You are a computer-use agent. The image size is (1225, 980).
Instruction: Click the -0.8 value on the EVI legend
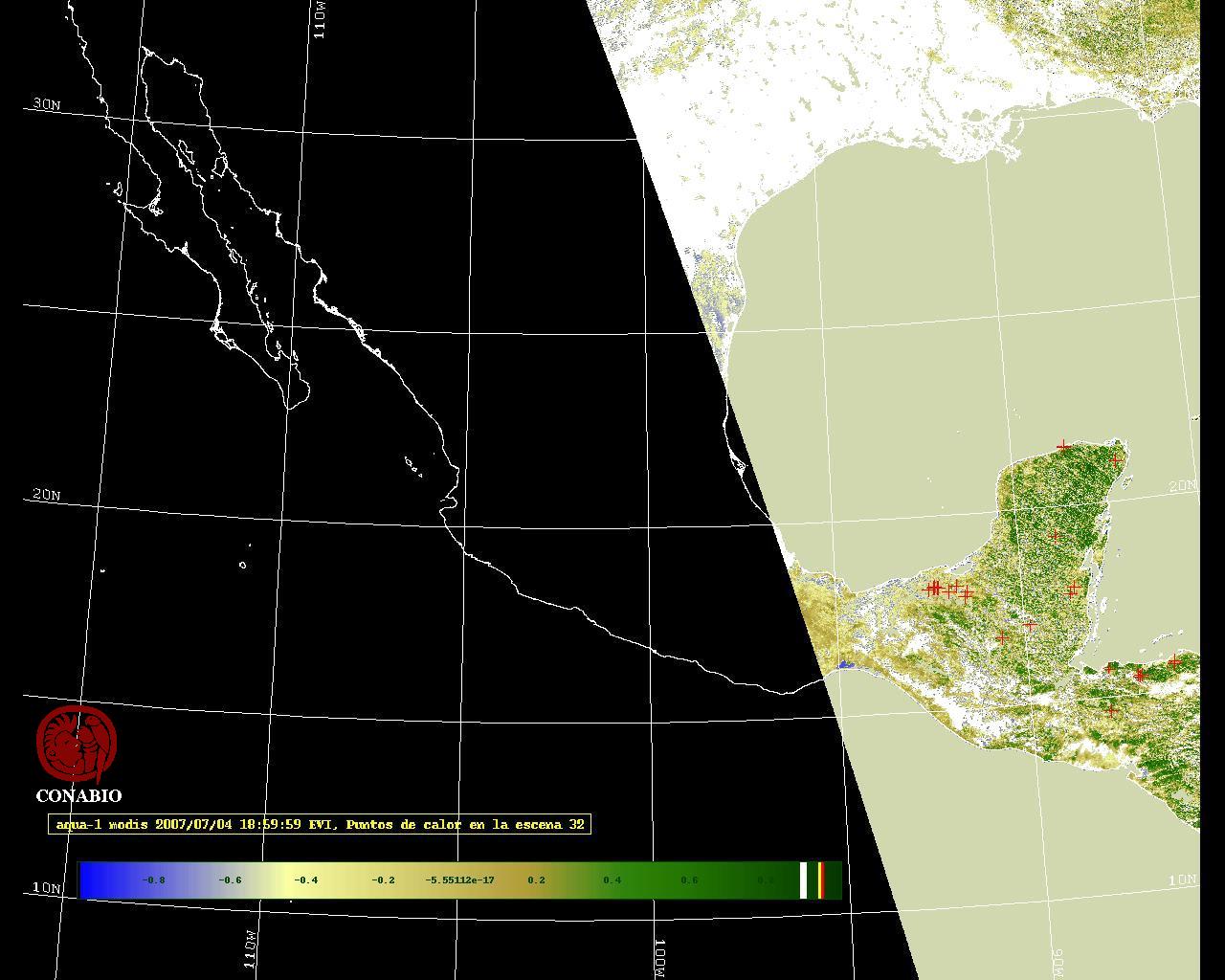[x=153, y=880]
